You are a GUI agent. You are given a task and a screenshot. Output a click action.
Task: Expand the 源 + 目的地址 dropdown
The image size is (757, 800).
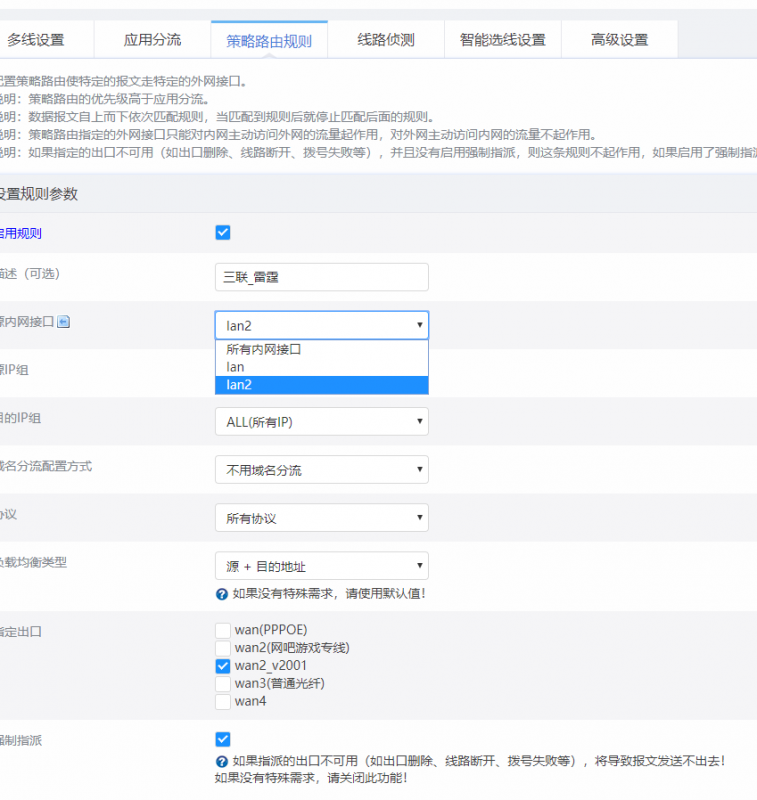point(322,566)
